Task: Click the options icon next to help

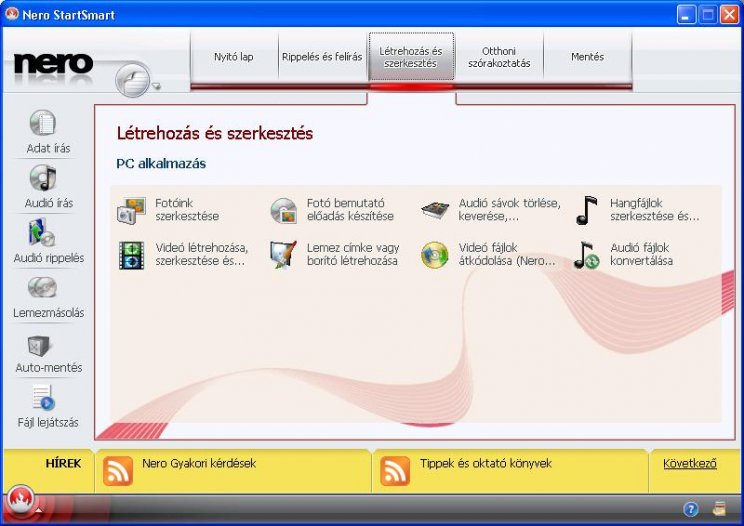Action: click(719, 509)
